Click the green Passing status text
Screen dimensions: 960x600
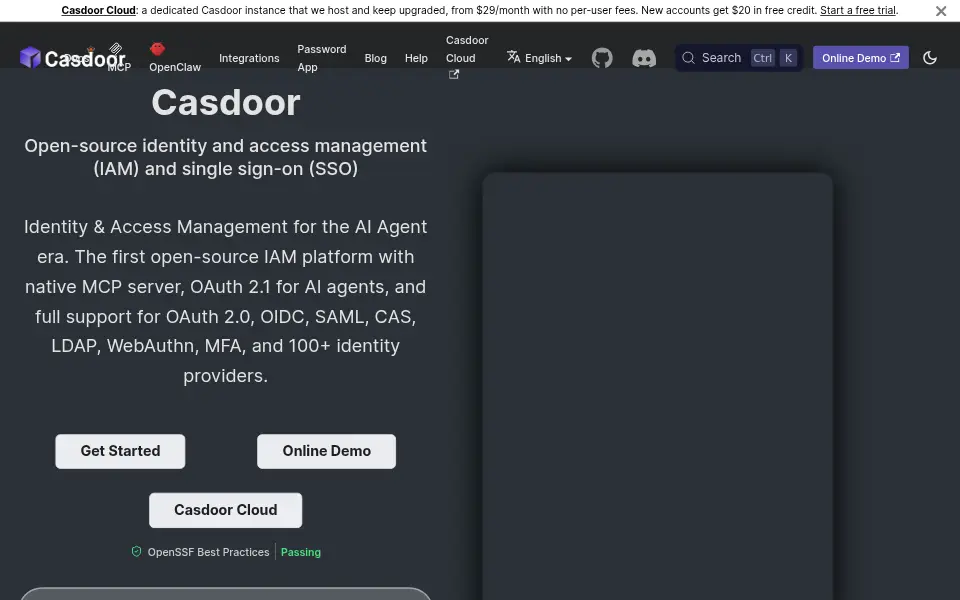coord(301,552)
